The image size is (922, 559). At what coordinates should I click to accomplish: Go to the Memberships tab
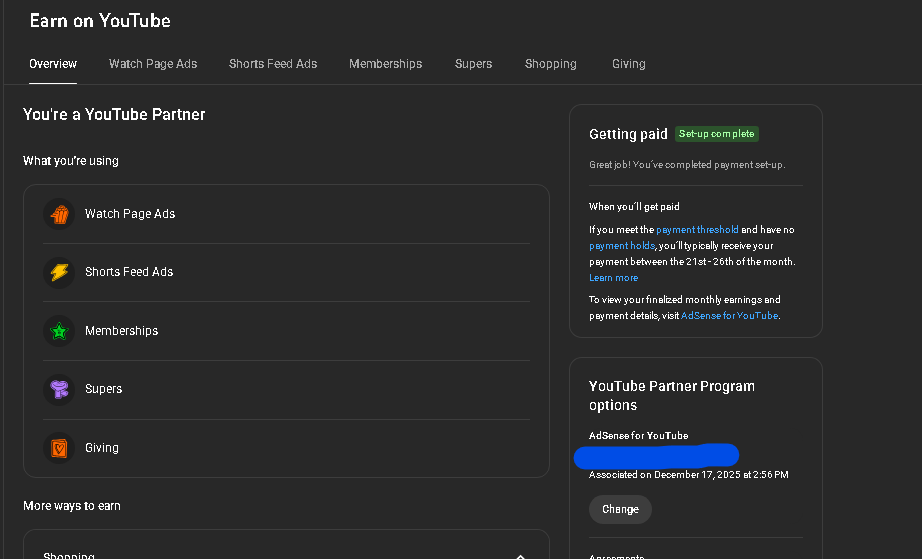[x=386, y=63]
